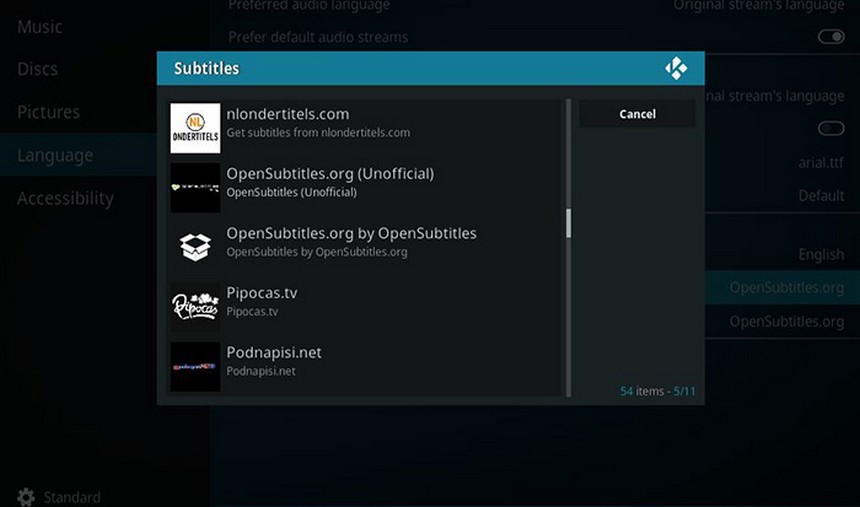Toggle Prefer default audio streams switch
This screenshot has width=860, height=507.
coord(831,37)
